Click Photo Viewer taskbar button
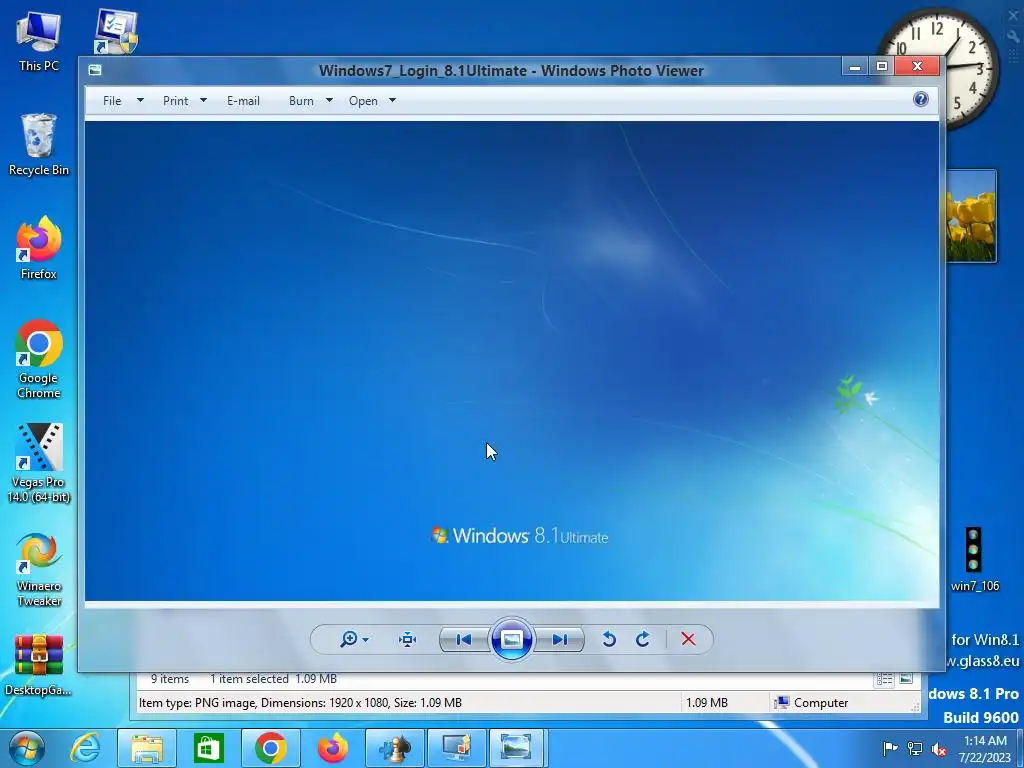1024x768 pixels. pos(517,748)
